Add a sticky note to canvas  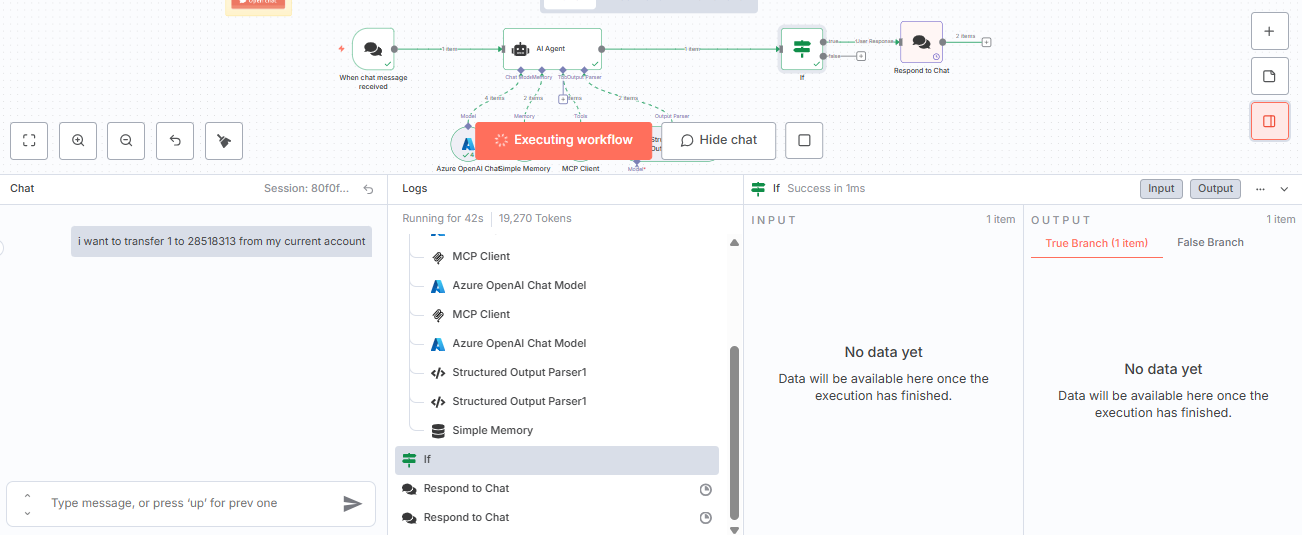tap(1269, 76)
